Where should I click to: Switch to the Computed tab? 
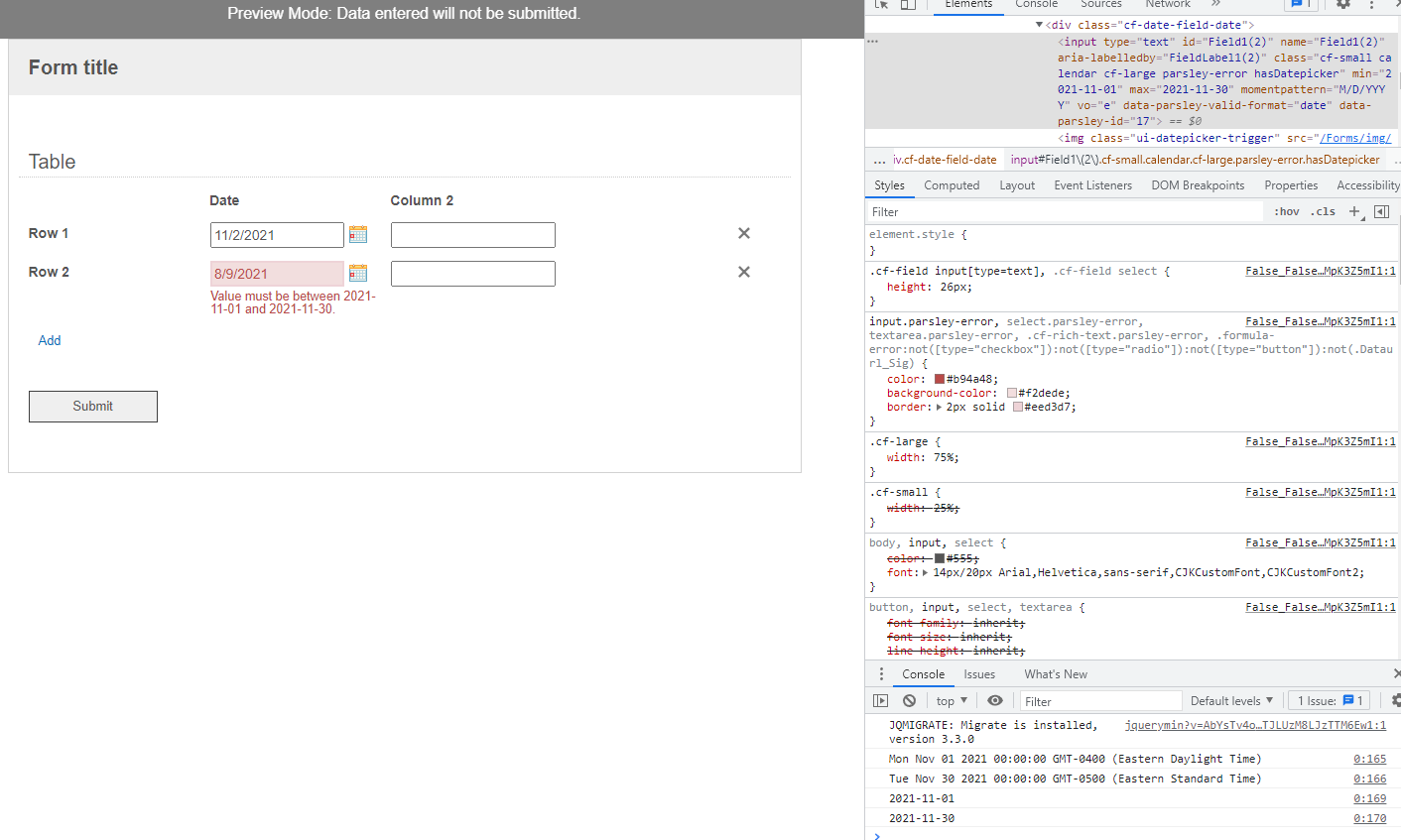coord(952,185)
